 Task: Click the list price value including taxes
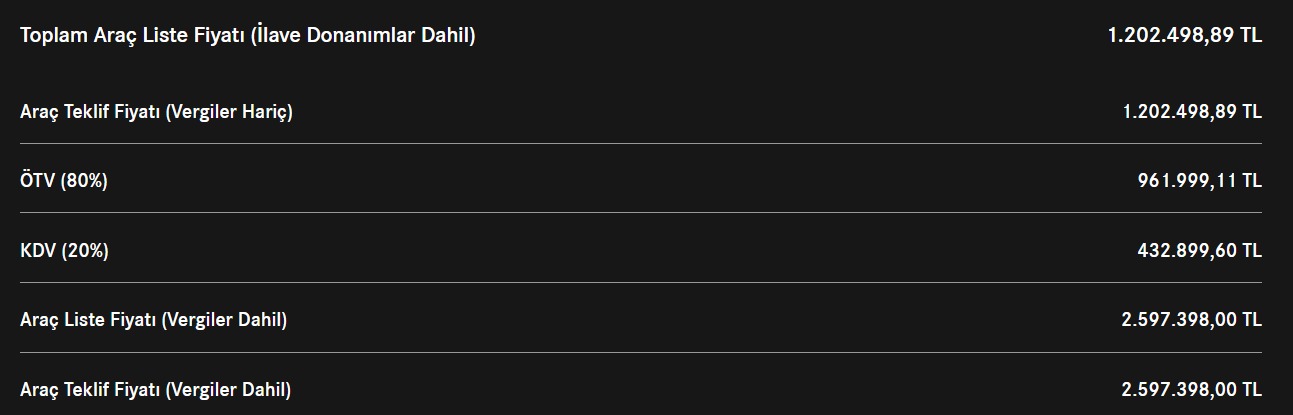click(1192, 320)
